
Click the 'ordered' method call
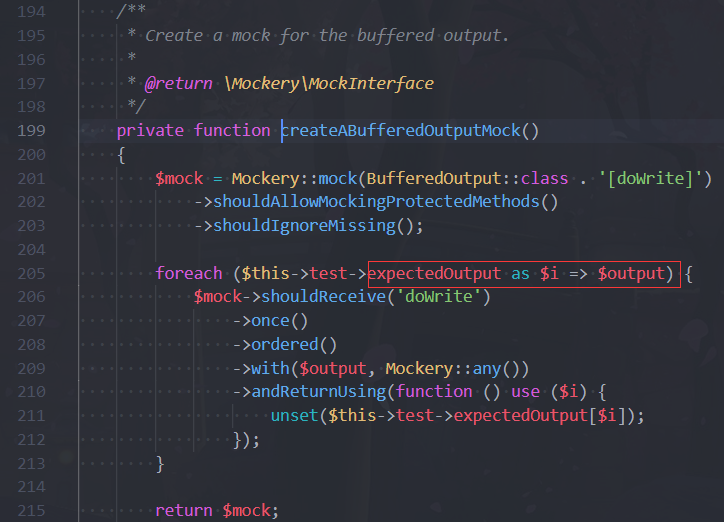(x=285, y=345)
